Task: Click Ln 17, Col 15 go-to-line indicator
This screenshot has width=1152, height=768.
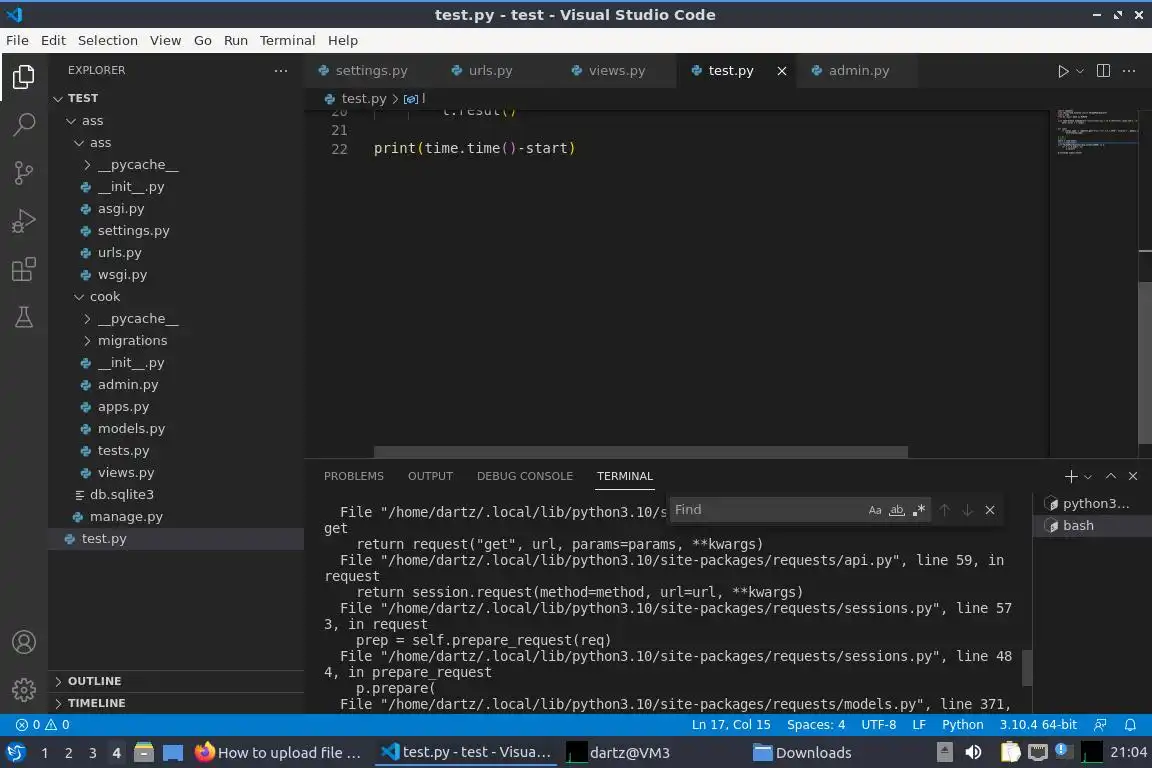Action: click(731, 725)
